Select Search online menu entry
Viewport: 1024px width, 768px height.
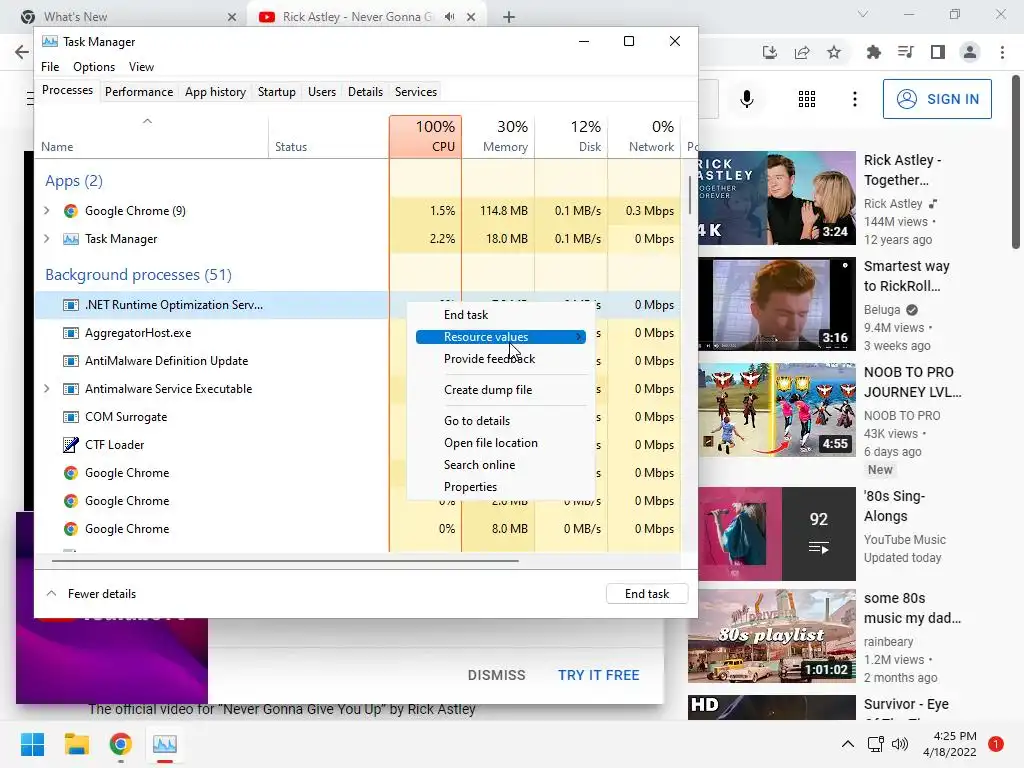(479, 465)
